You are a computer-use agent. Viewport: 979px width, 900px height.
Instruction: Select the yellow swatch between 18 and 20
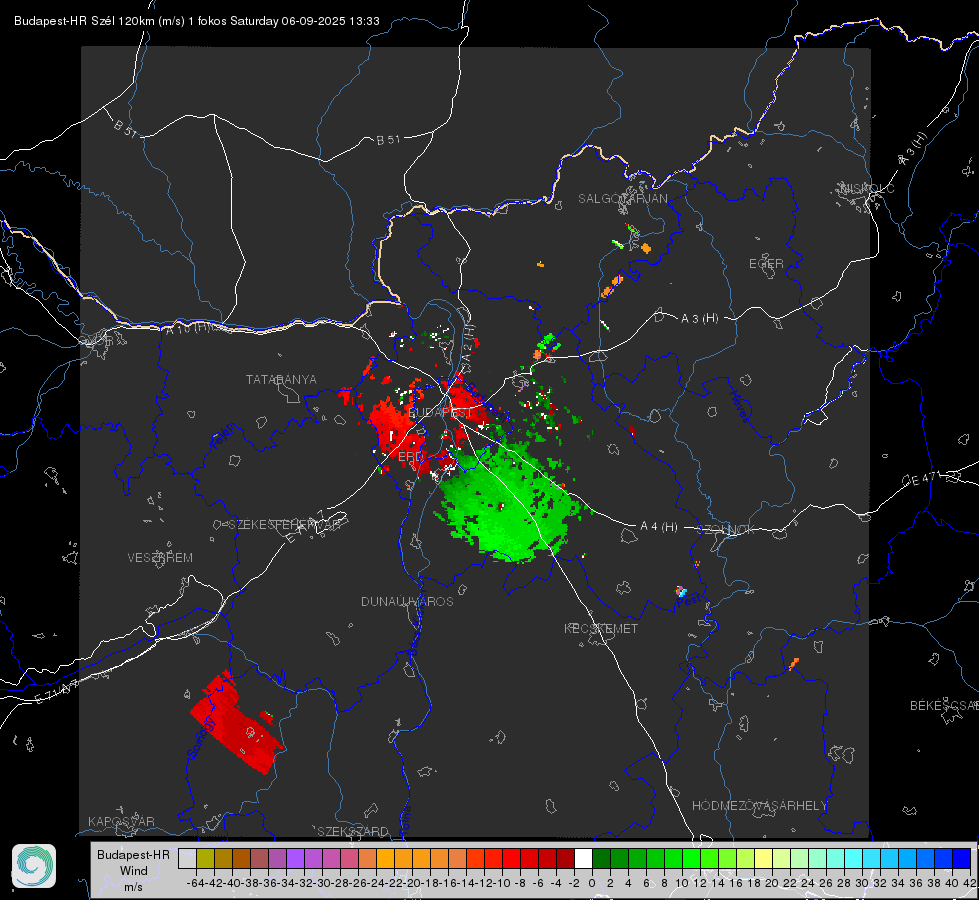pyautogui.click(x=763, y=858)
